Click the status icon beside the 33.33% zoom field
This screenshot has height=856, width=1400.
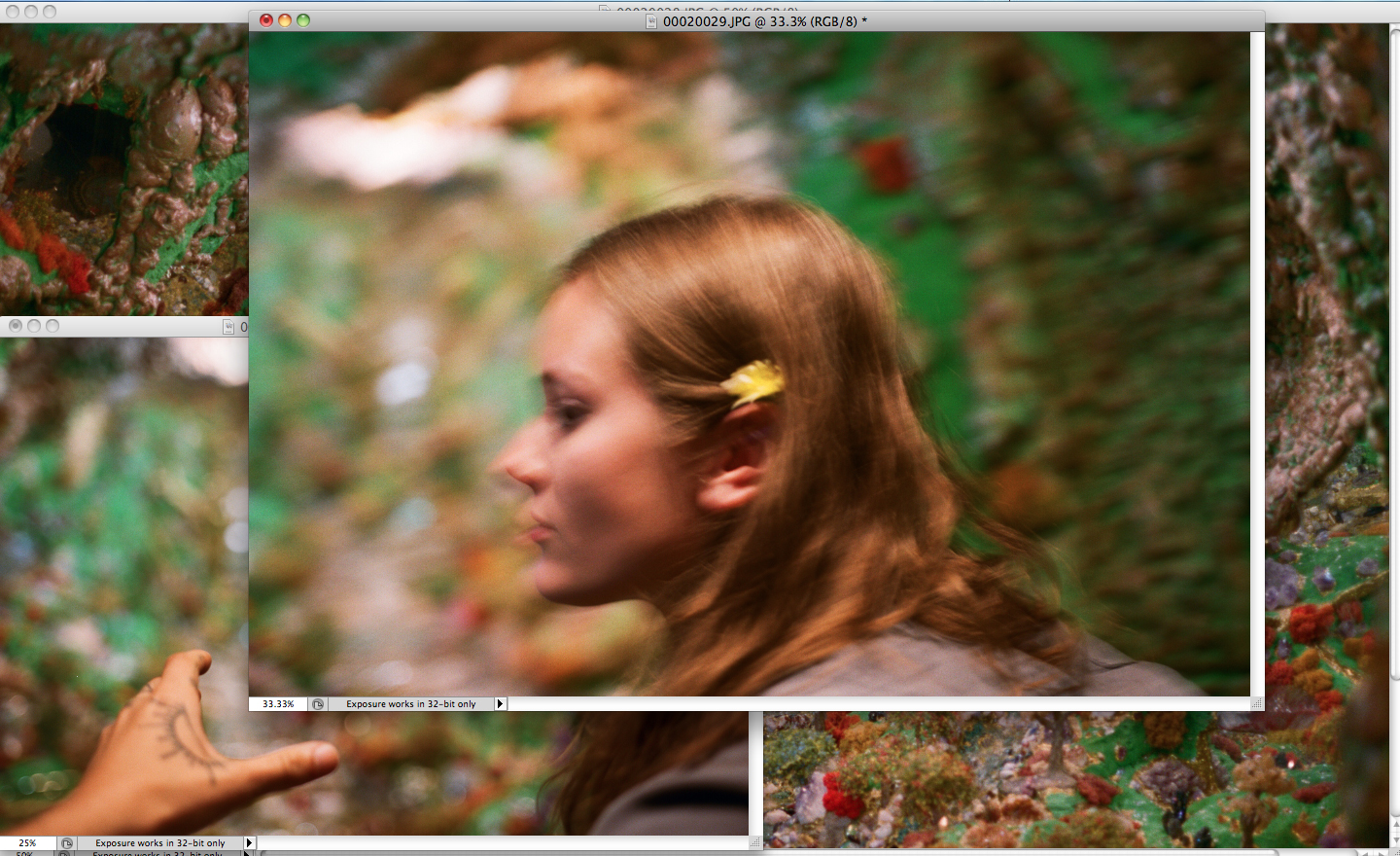point(318,703)
